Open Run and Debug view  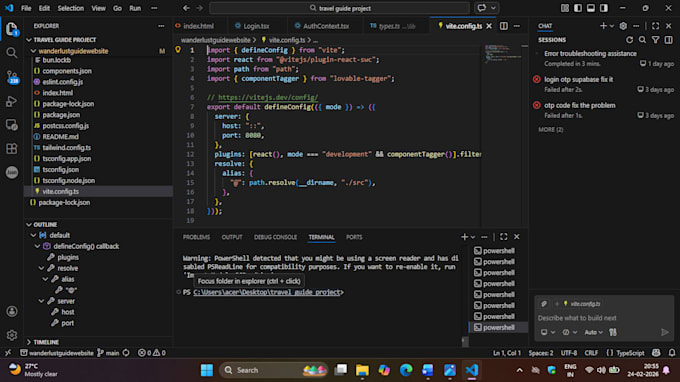12,101
